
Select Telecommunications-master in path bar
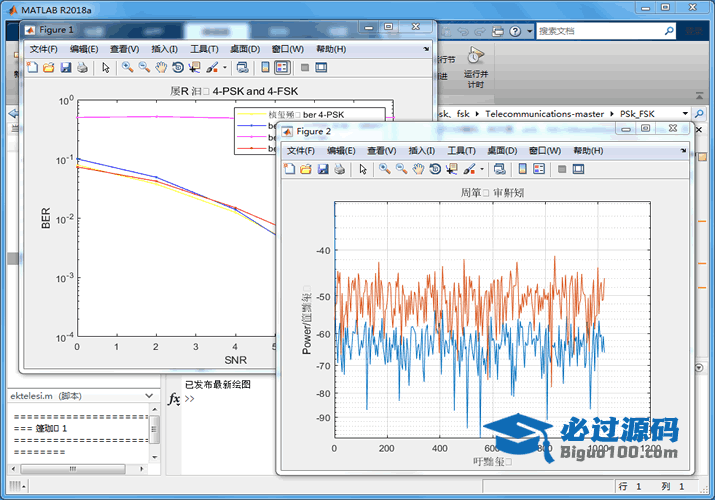(544, 113)
